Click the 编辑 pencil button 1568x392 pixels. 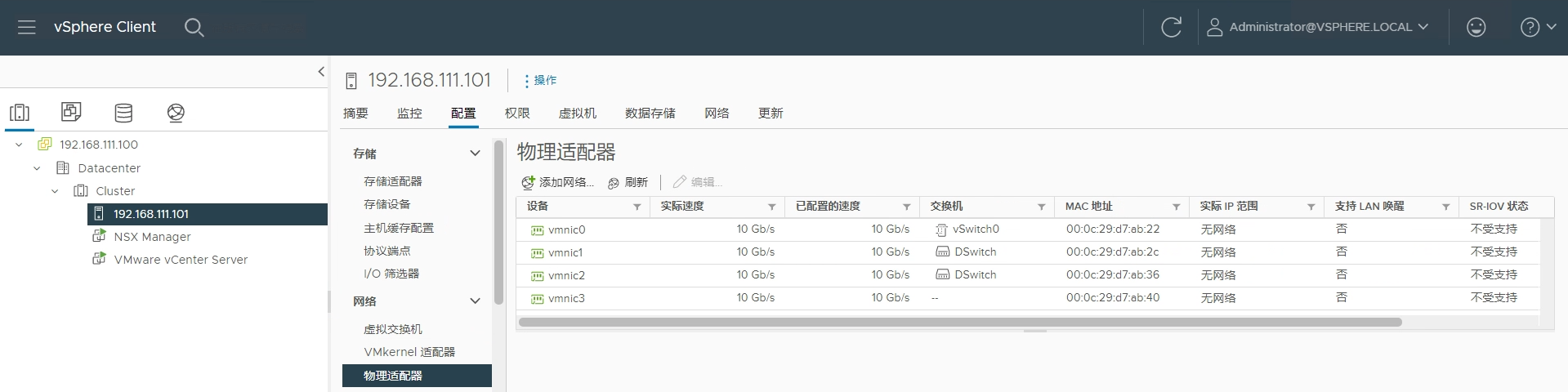(x=698, y=182)
